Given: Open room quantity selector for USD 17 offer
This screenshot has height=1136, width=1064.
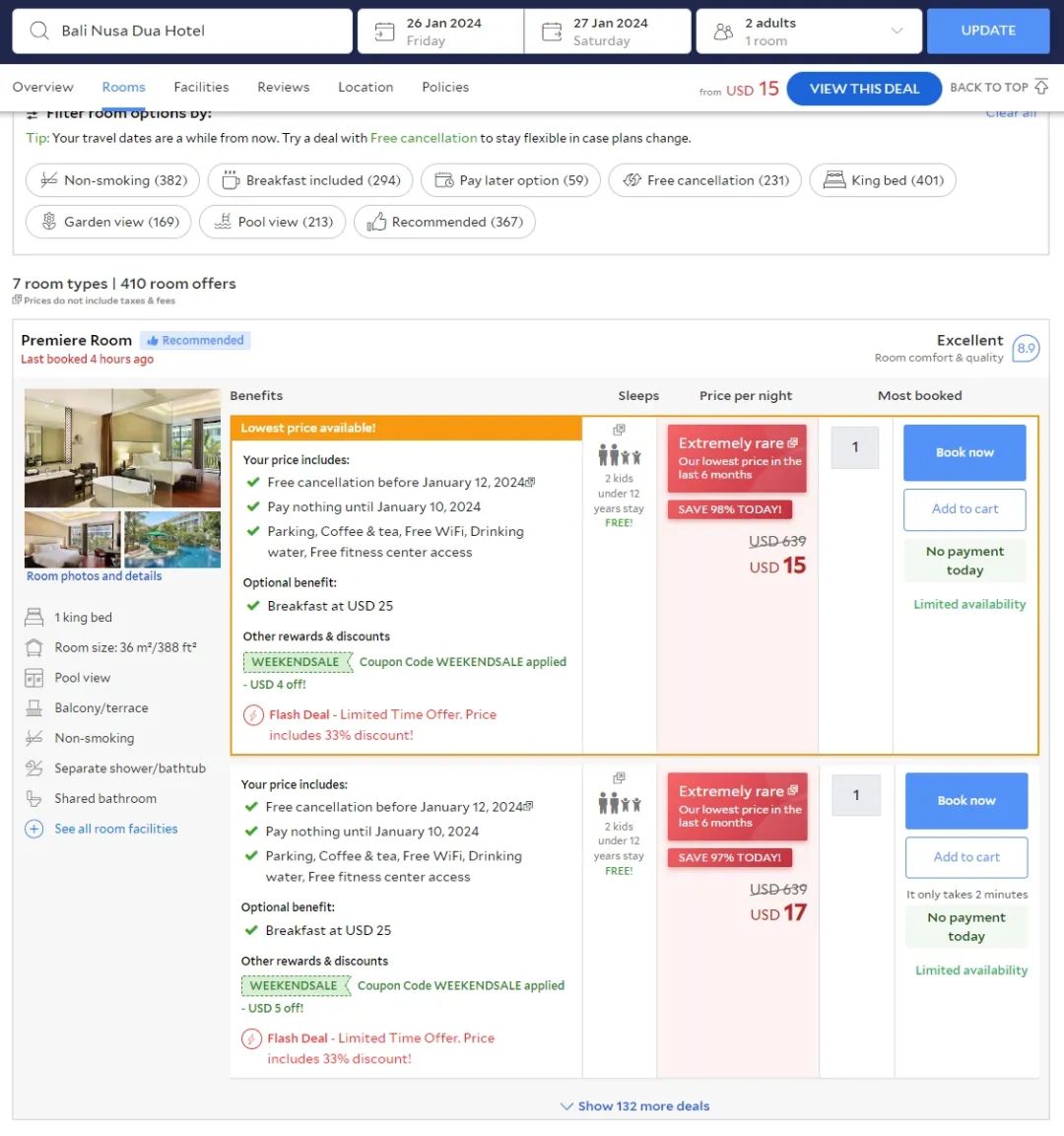Looking at the screenshot, I should click(x=856, y=795).
